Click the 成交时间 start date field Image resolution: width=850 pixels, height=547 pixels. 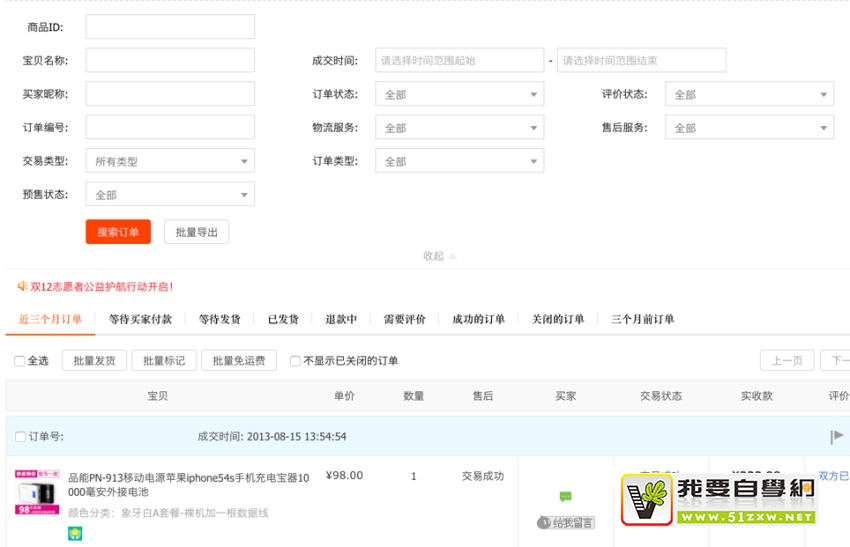[x=460, y=60]
